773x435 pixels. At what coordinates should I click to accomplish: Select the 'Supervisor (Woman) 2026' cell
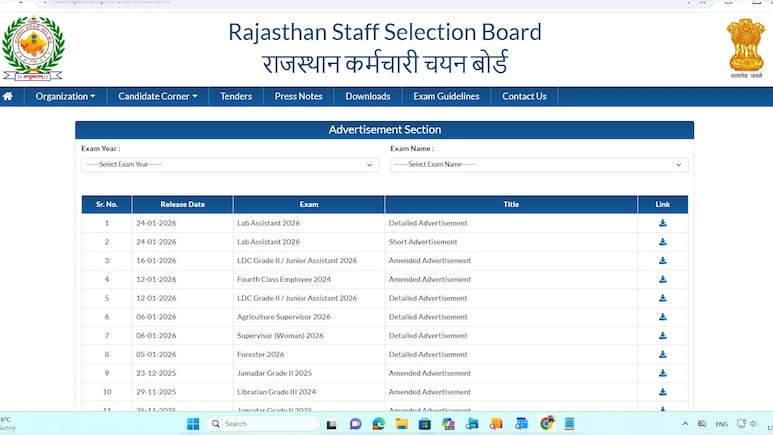click(x=309, y=335)
